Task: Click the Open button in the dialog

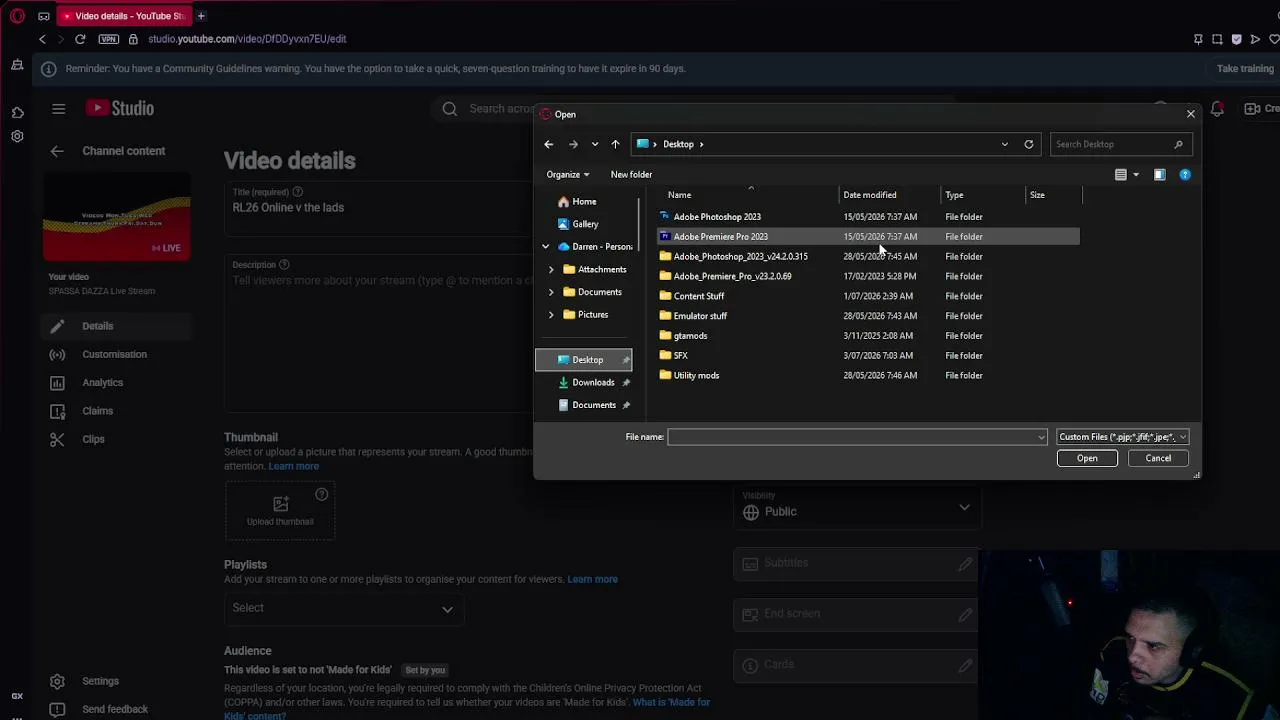Action: click(1087, 458)
